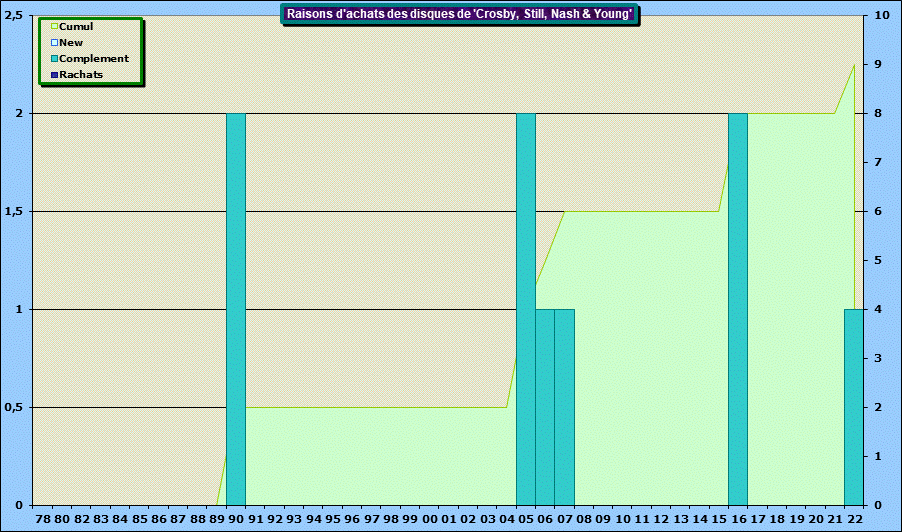Screen dimensions: 902x532
Task: Select the chart title about Crosby, Still, Nash & Young
Action: [x=459, y=14]
